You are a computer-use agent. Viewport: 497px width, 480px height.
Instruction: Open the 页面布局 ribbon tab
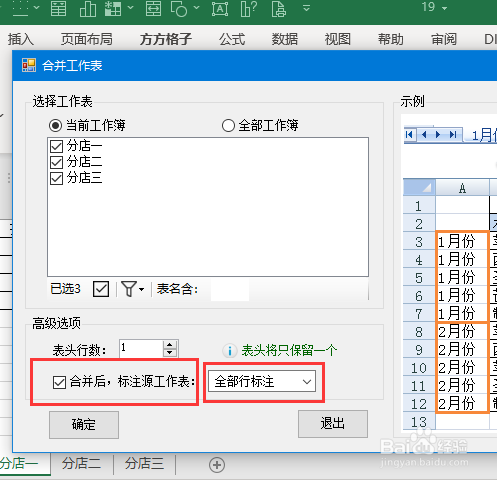pos(86,39)
